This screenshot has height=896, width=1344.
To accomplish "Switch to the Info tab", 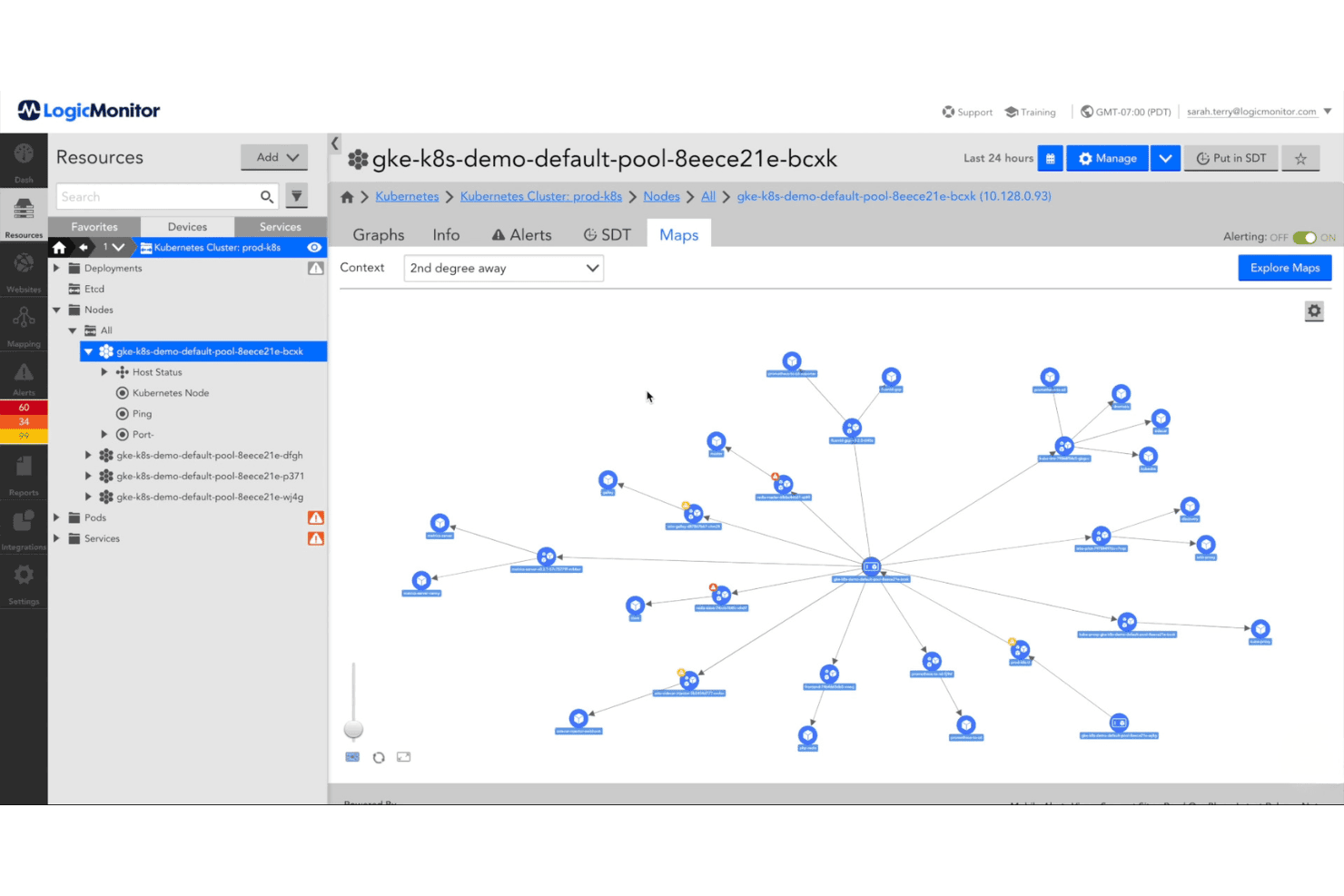I will 446,235.
